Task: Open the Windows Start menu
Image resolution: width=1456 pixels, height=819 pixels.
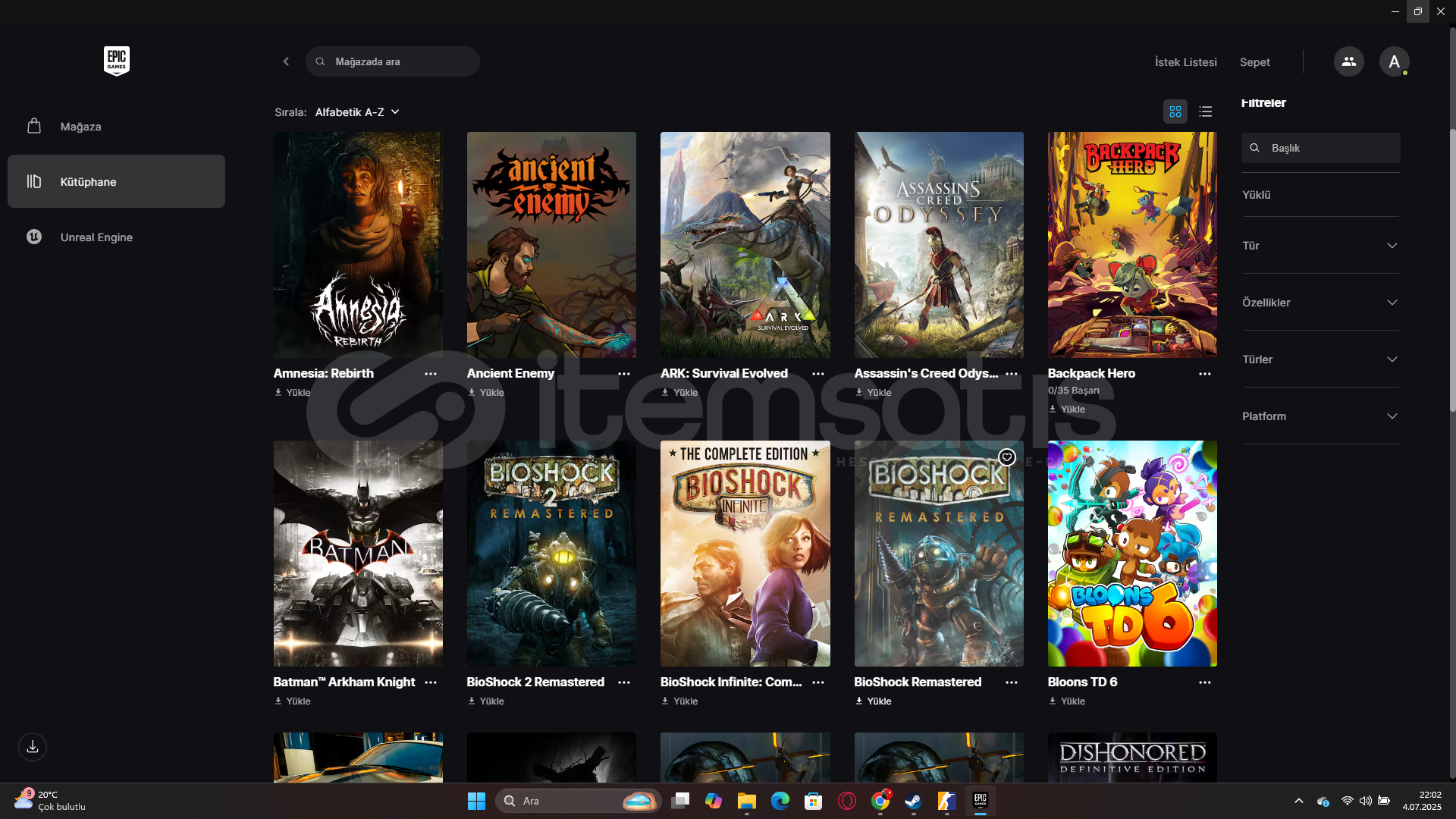Action: 476,801
